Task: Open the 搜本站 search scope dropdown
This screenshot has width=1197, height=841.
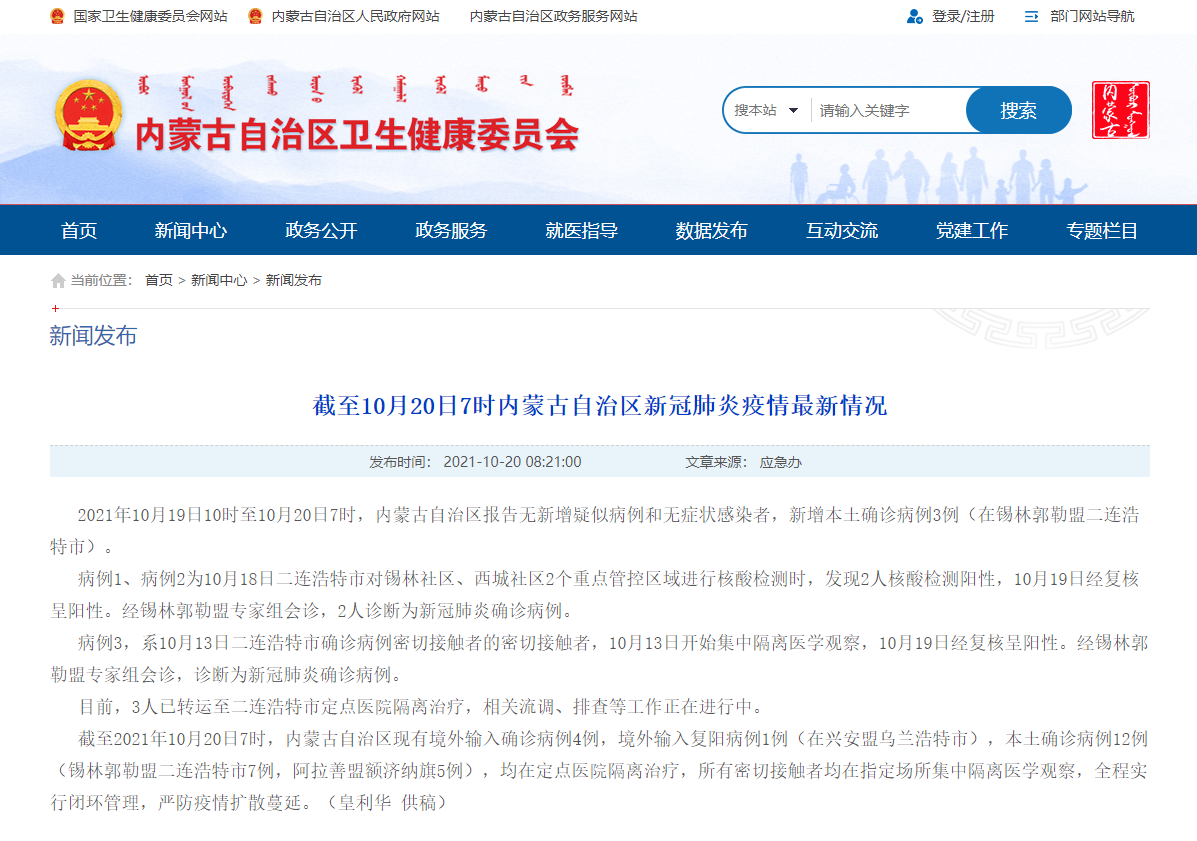Action: point(766,110)
